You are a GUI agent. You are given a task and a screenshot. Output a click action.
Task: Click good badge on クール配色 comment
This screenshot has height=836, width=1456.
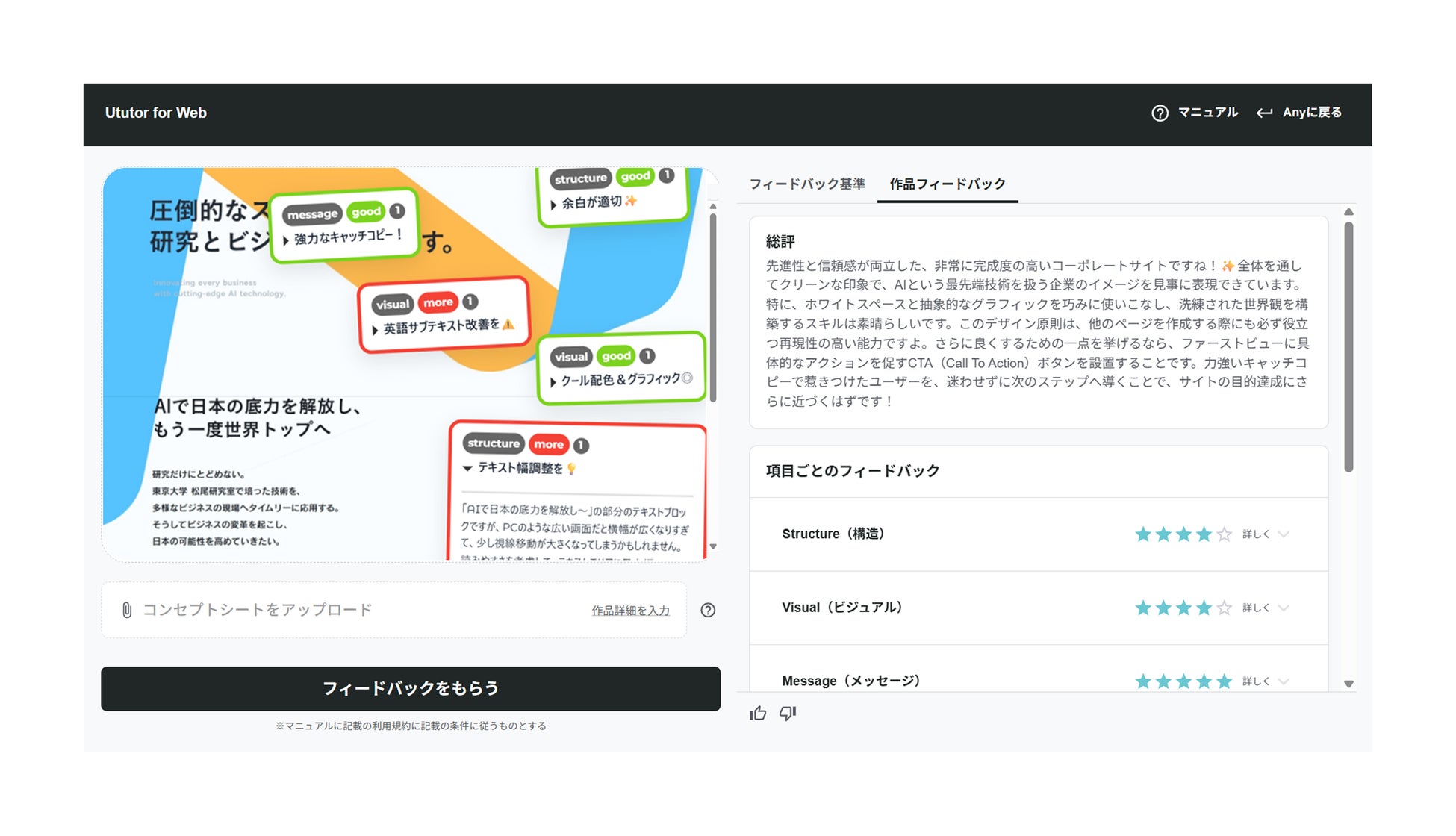[x=616, y=356]
